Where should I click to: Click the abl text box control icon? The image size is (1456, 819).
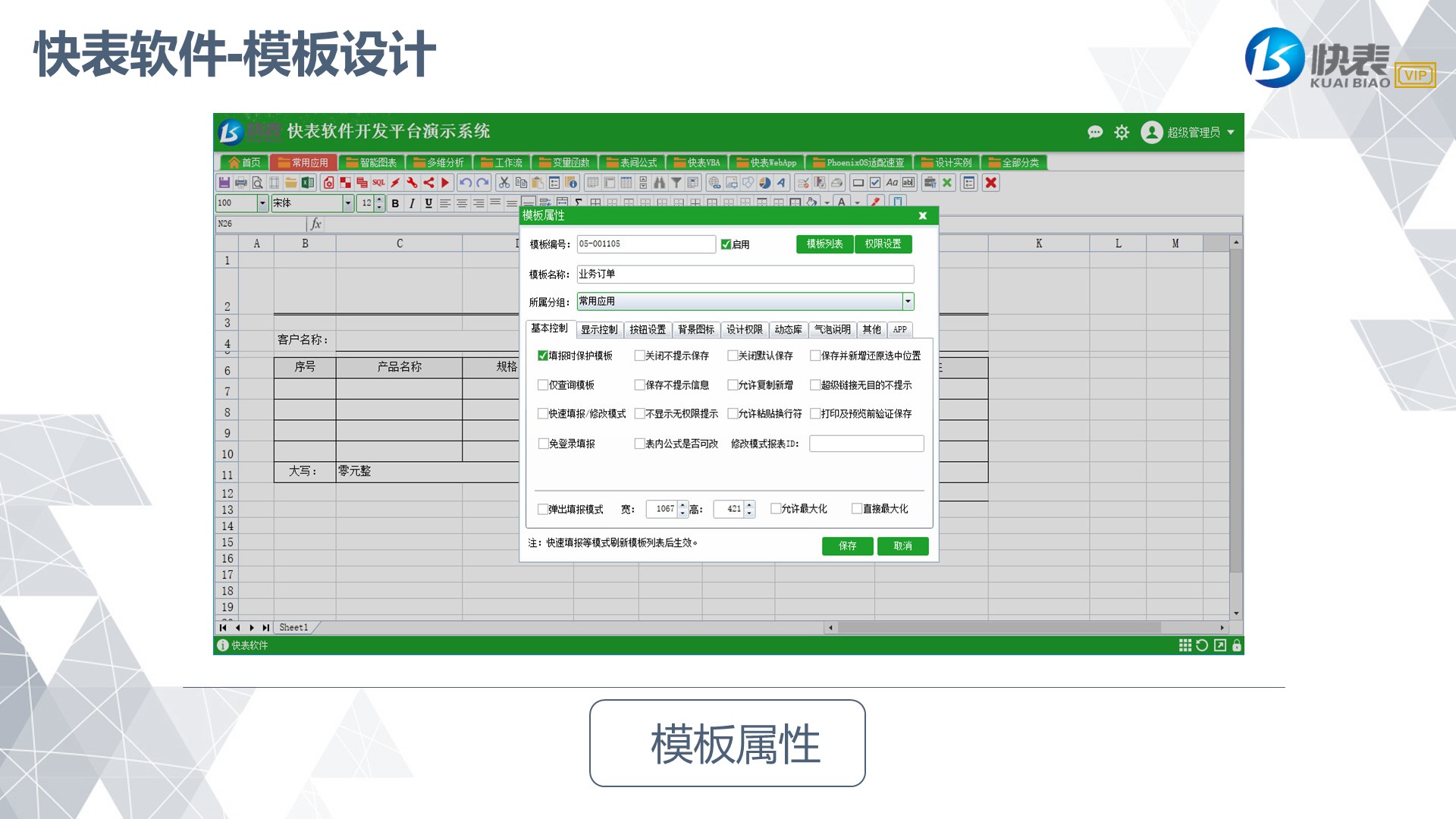point(908,183)
